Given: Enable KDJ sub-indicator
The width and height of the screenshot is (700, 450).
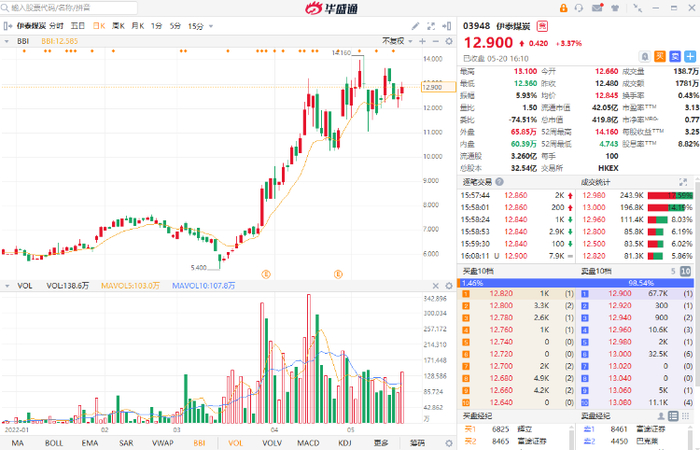Looking at the screenshot, I should [344, 443].
